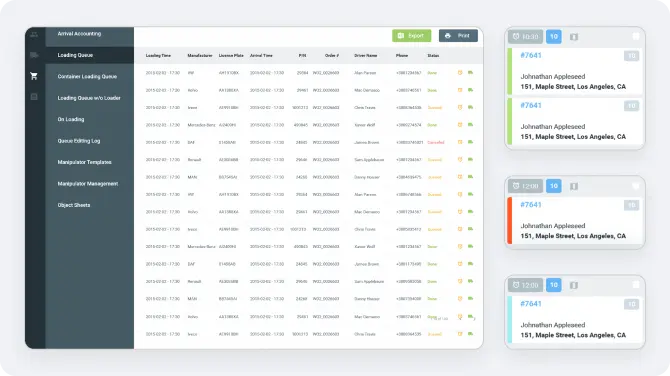Click the truck icon for DAF James Brown Done

tap(470, 264)
